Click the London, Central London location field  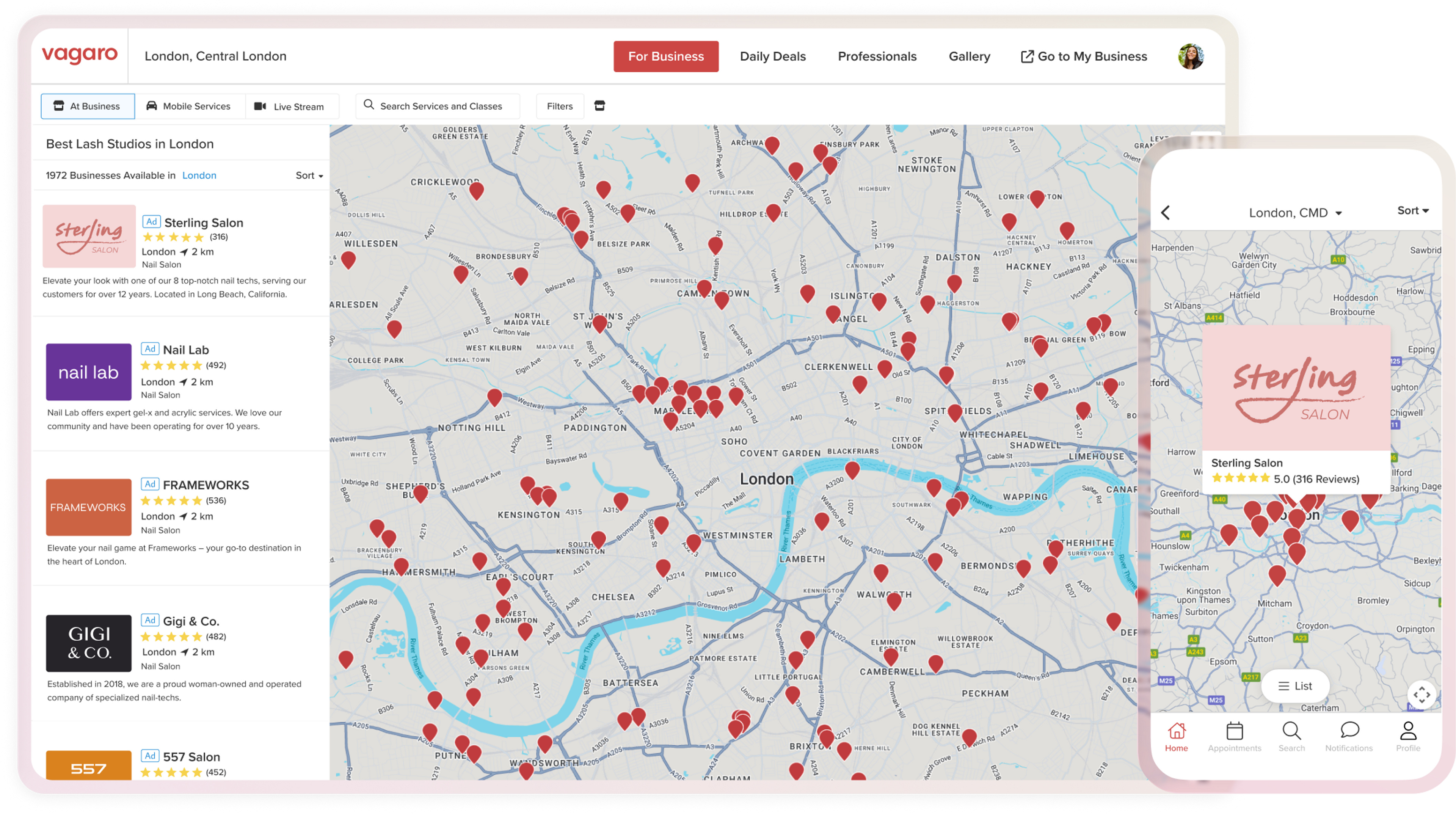[x=215, y=56]
